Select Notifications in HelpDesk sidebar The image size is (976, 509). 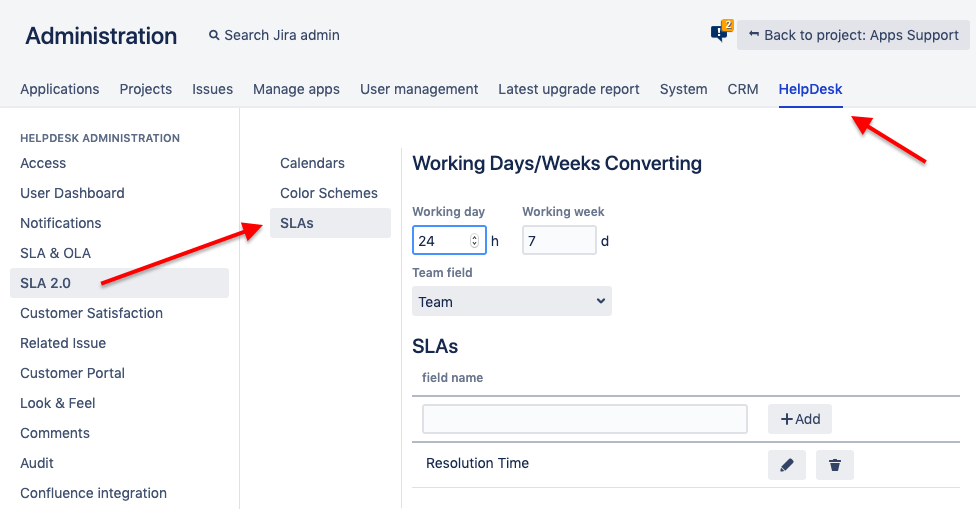coord(61,223)
